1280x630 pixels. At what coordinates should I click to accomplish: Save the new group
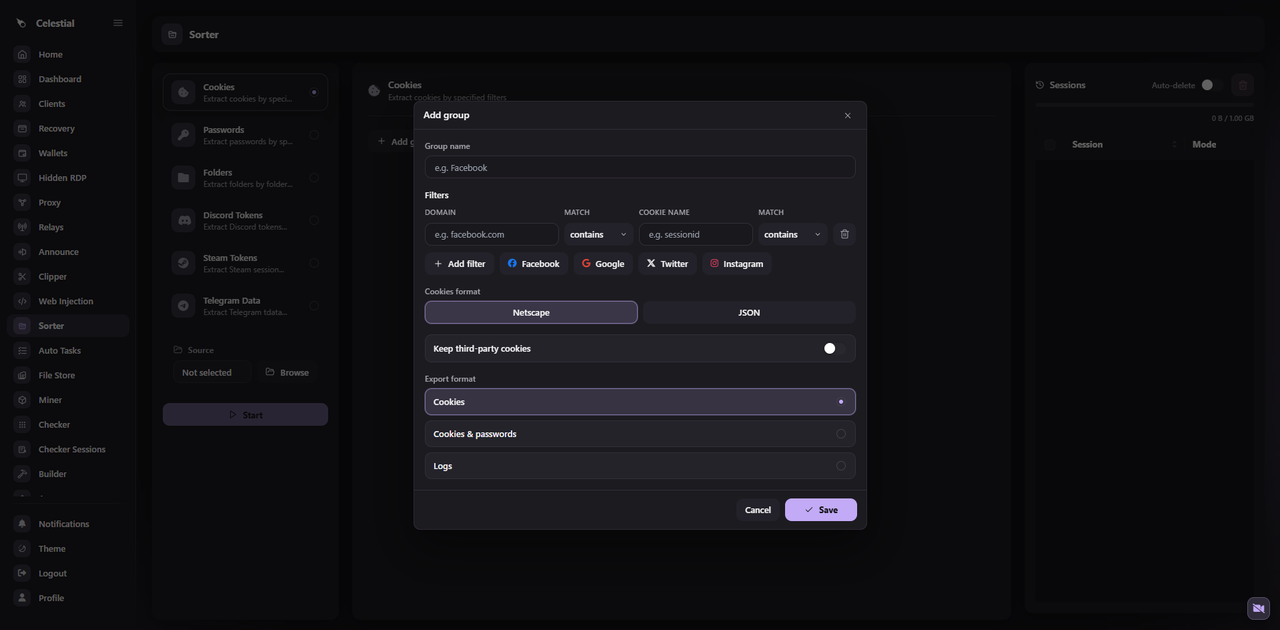821,510
